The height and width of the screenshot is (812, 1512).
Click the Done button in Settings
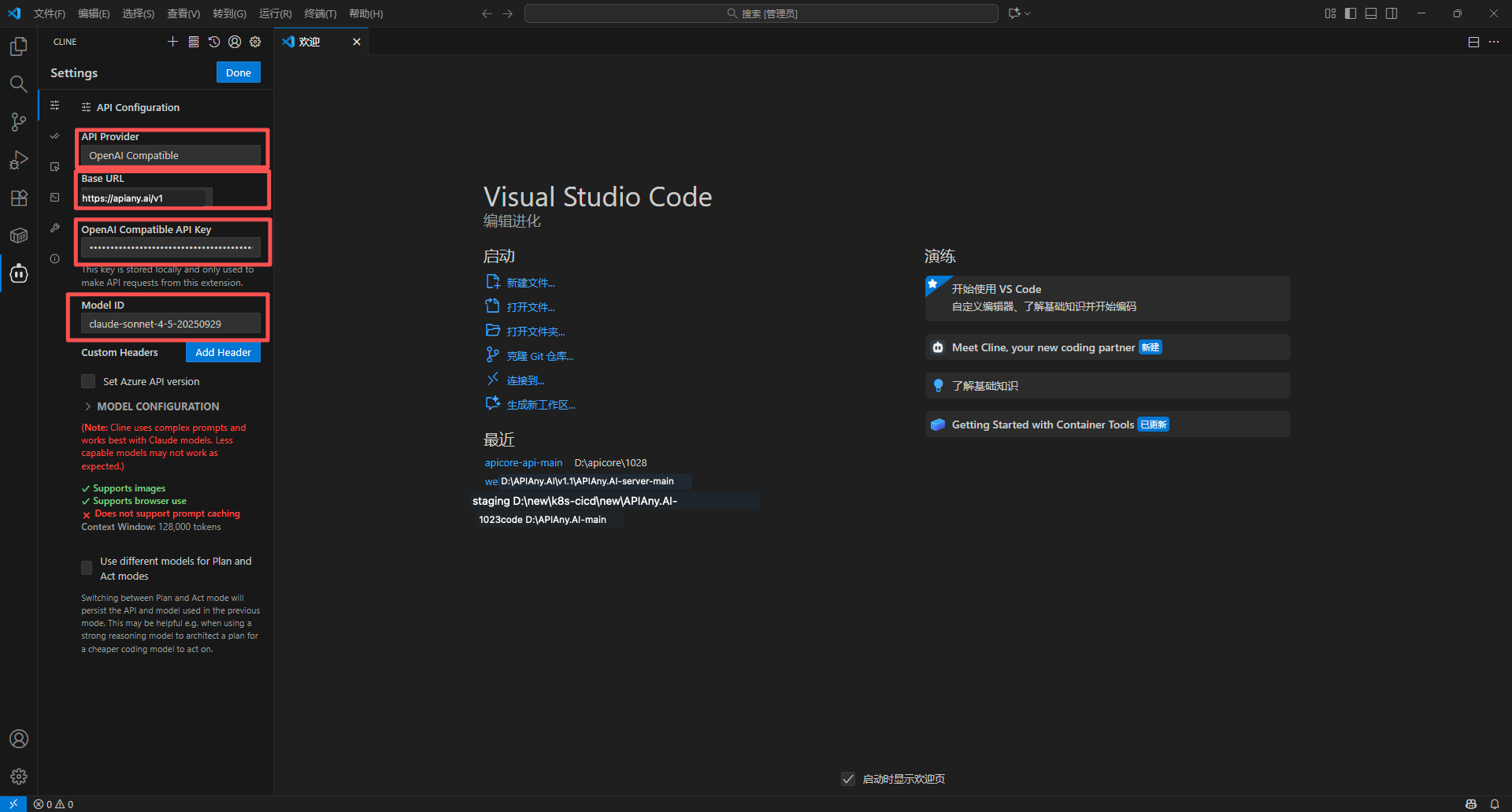(x=239, y=72)
